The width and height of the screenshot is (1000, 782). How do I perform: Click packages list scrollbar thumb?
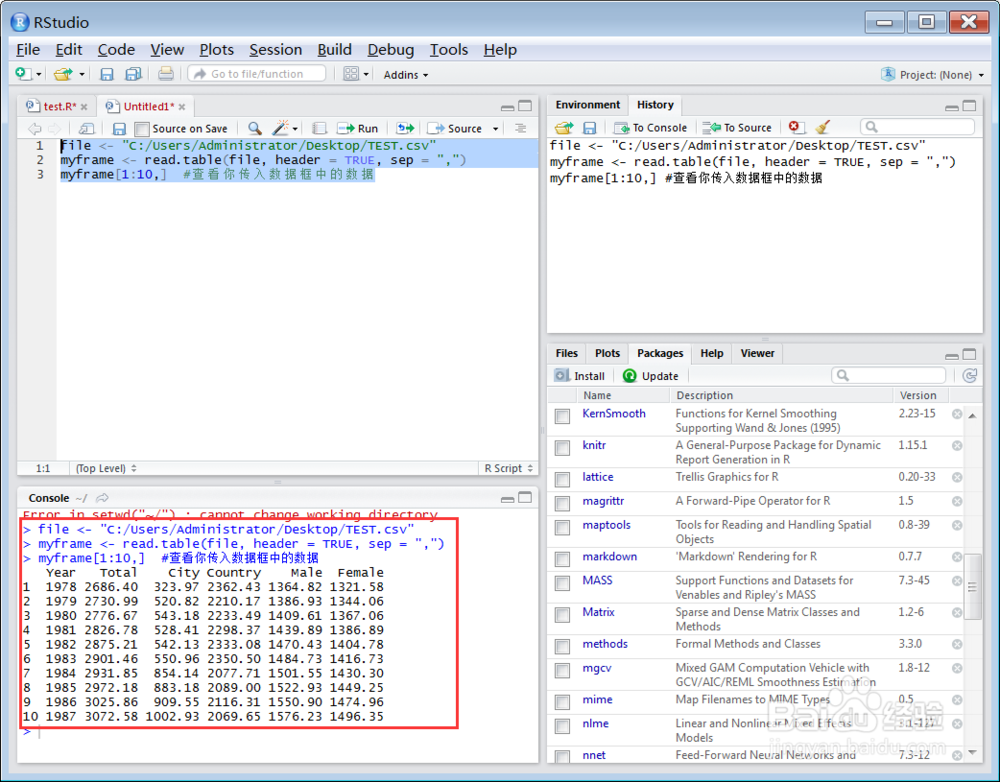click(972, 587)
